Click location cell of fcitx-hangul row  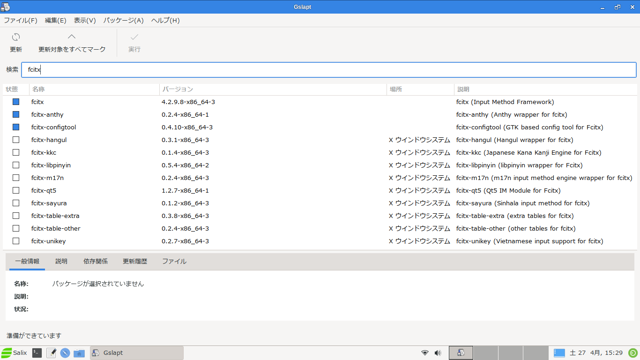click(419, 140)
